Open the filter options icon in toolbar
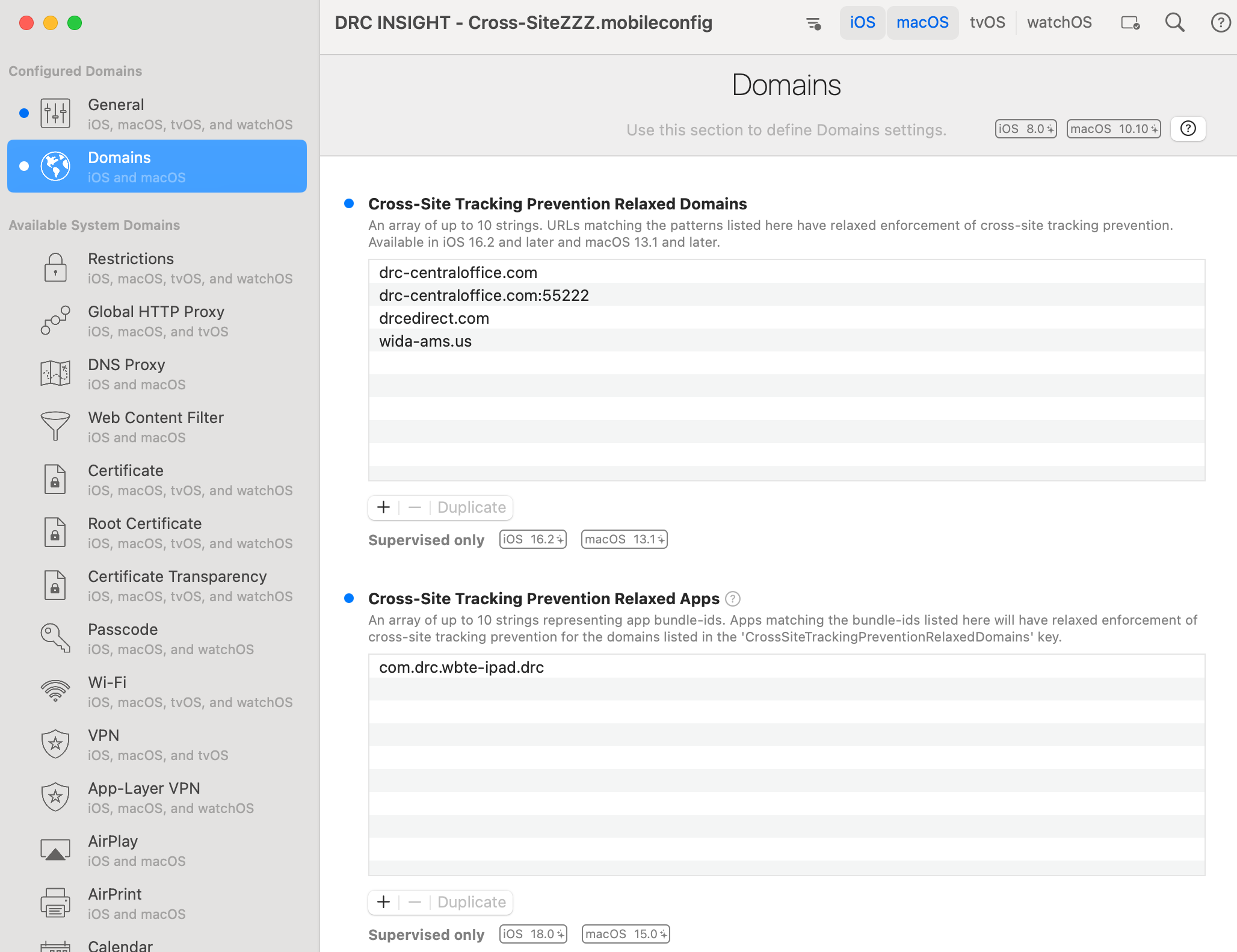1237x952 pixels. click(813, 23)
